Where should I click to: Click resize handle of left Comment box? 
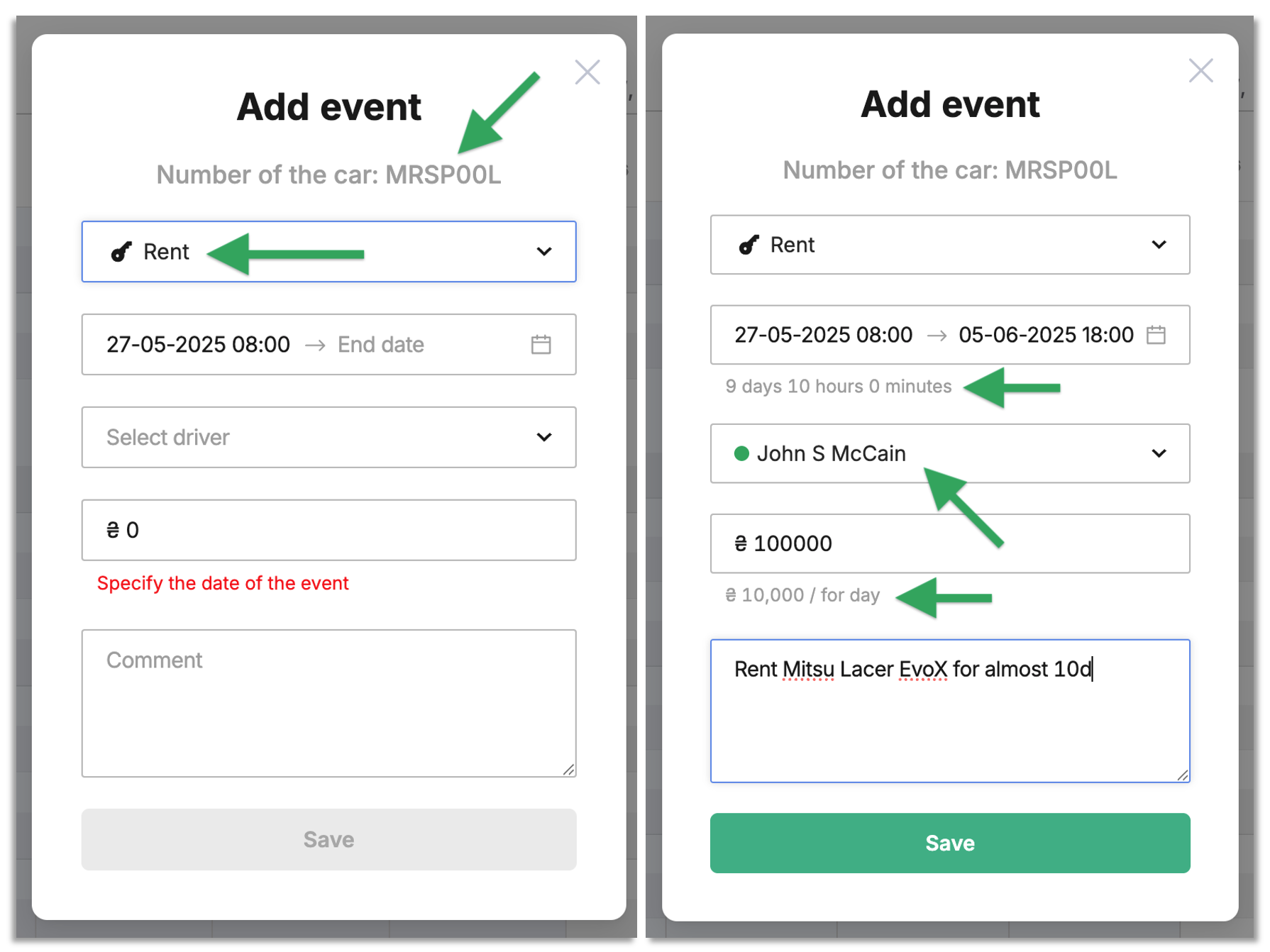point(569,770)
